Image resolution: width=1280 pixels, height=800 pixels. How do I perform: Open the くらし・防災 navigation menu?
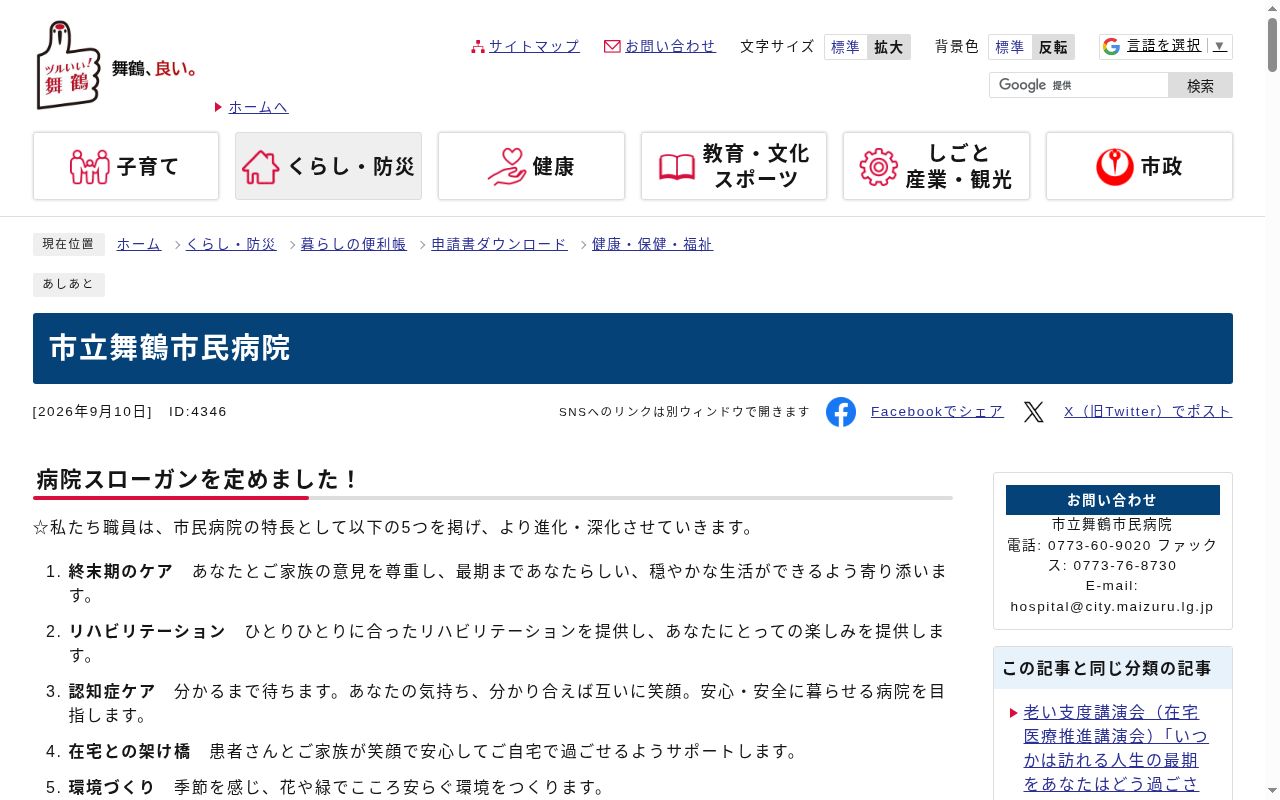click(x=328, y=166)
